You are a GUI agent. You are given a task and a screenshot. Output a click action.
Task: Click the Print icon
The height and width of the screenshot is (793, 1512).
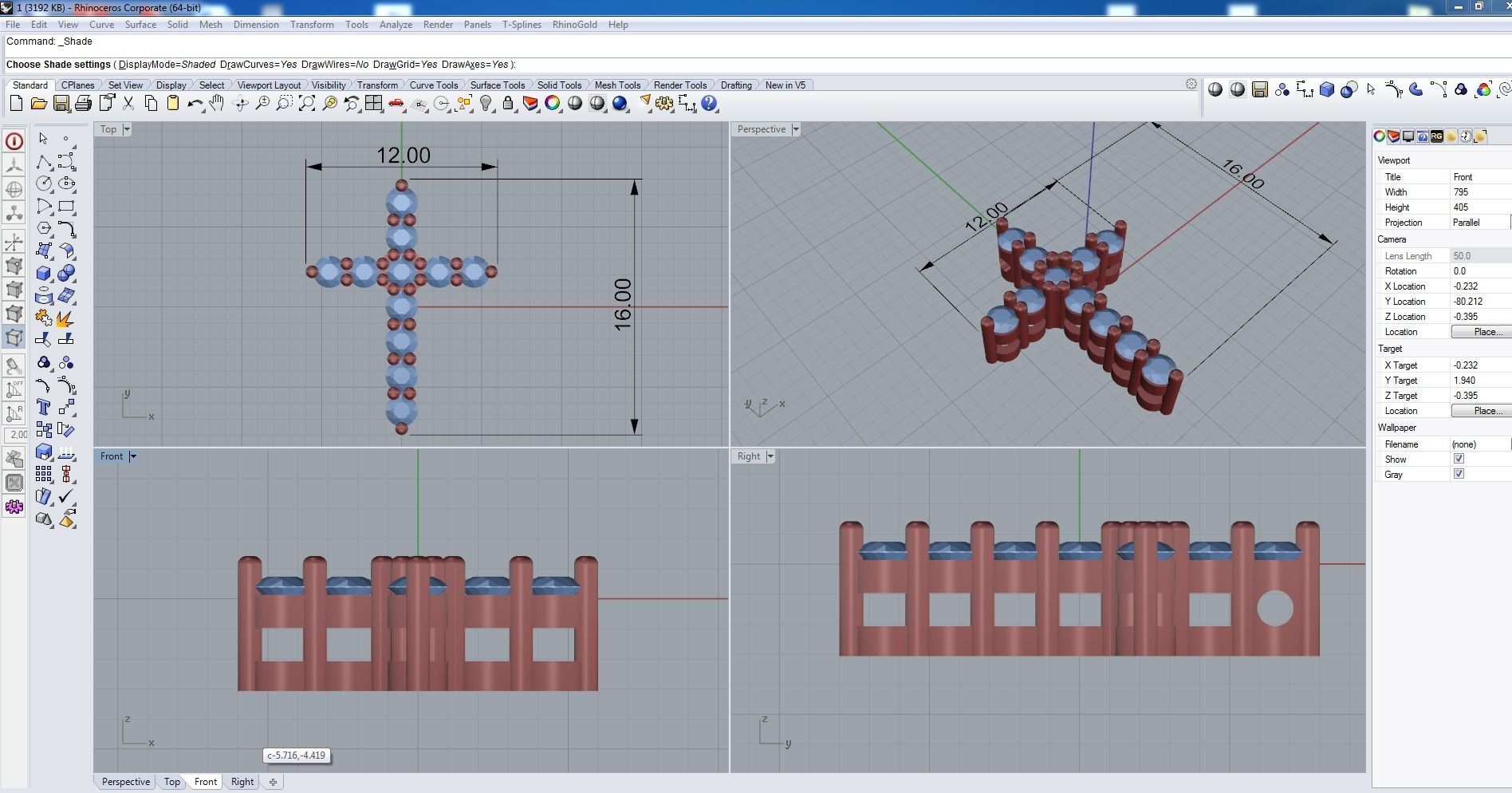83,104
